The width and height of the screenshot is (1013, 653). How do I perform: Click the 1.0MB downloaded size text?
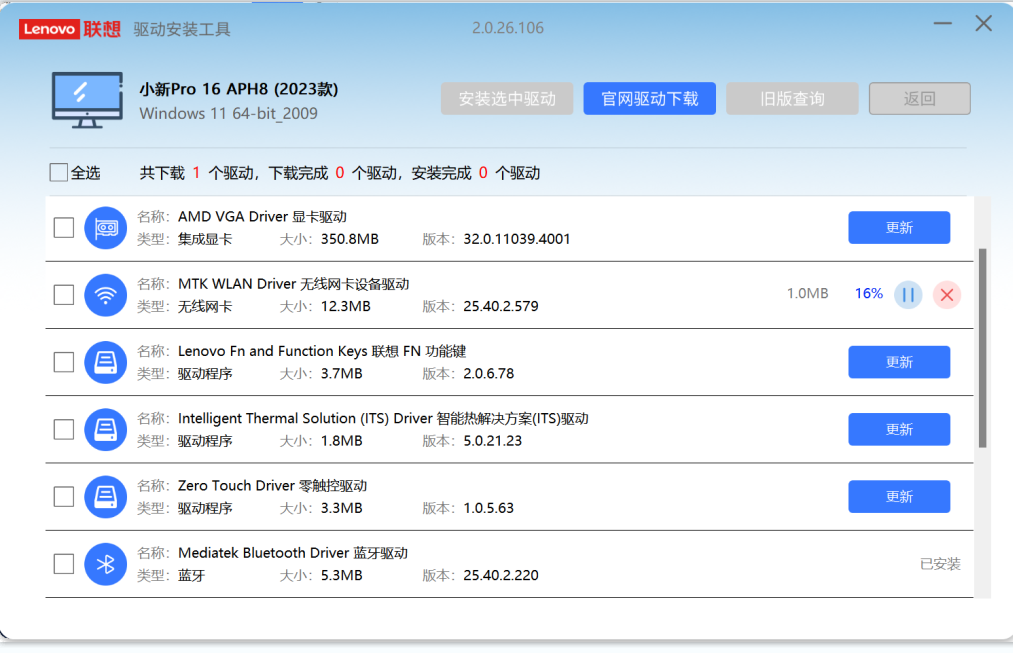tap(808, 294)
